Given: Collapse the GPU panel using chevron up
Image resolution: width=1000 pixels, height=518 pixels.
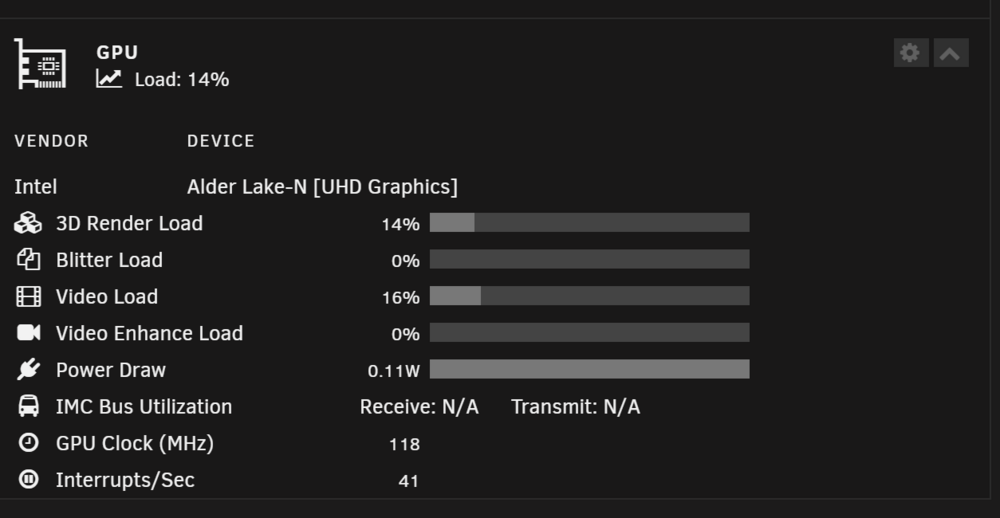Looking at the screenshot, I should point(951,53).
